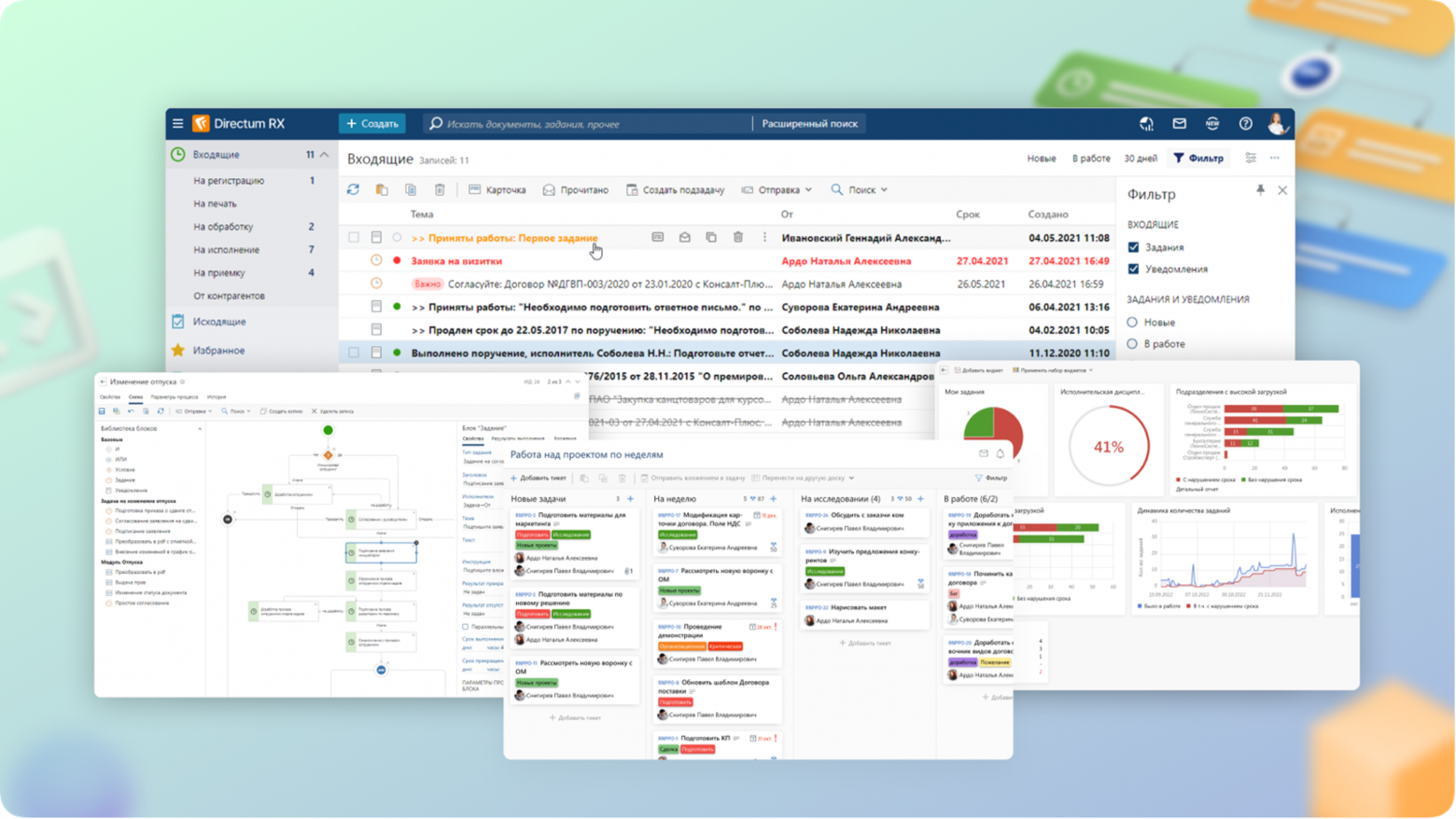
Task: Open the На обработку folder
Action: click(223, 227)
